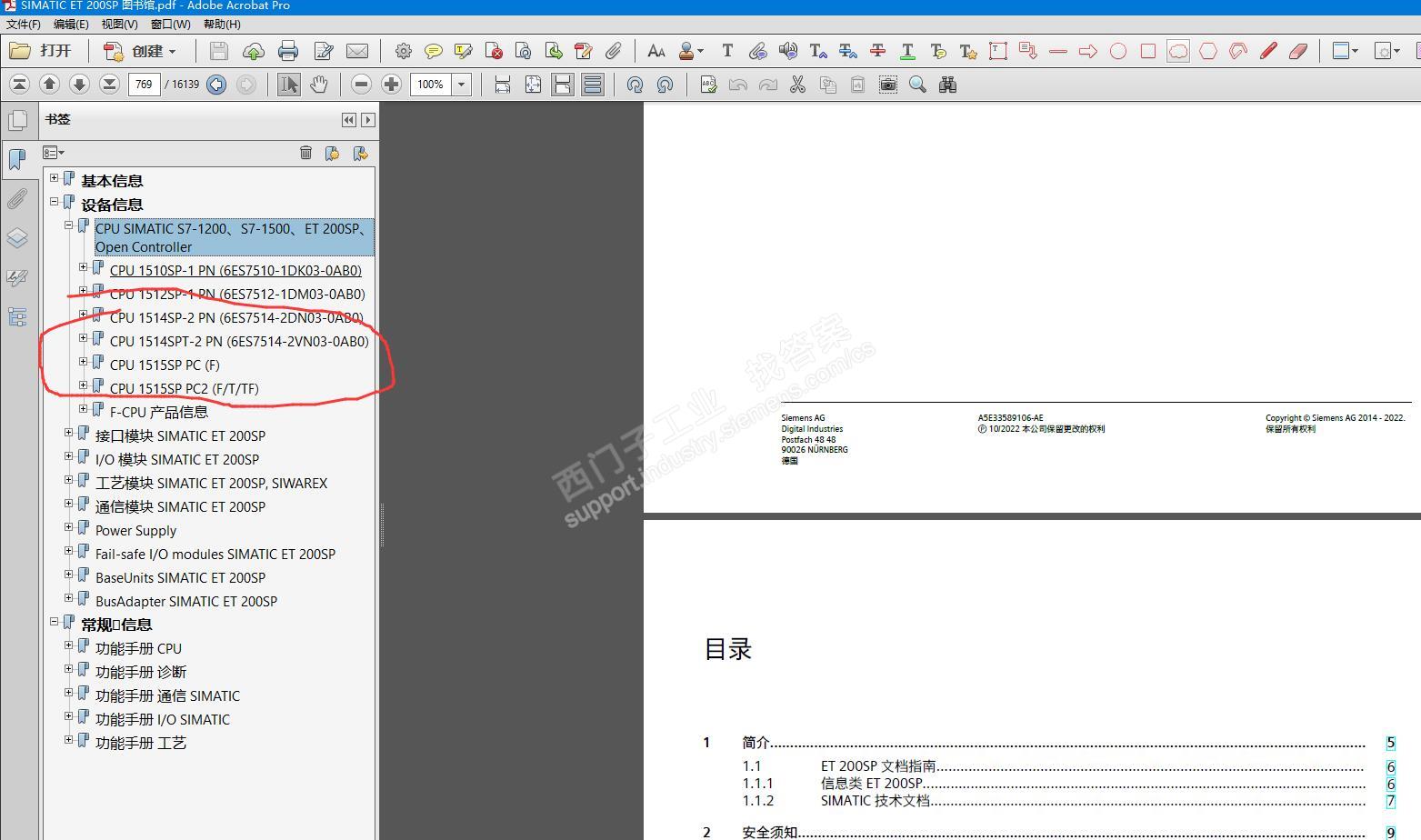Viewport: 1421px width, 840px height.
Task: Collapse the 设备信息 bookmark
Action: tap(54, 202)
